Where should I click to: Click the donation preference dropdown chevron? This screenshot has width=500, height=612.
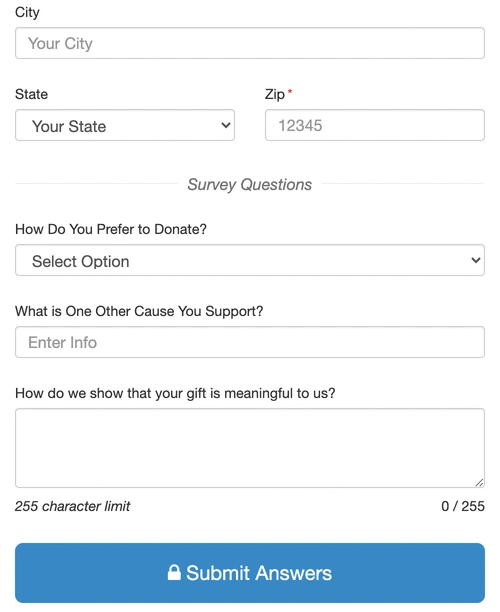[475, 260]
